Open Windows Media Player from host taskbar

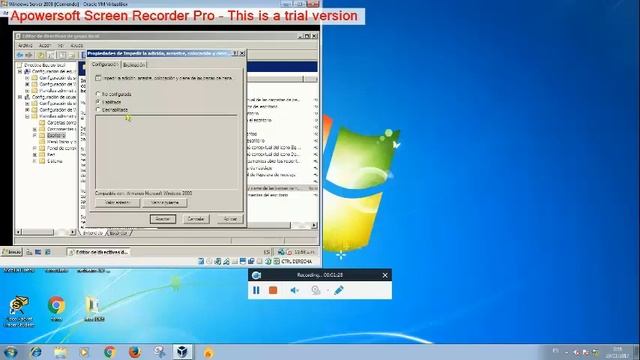pyautogui.click(x=84, y=352)
